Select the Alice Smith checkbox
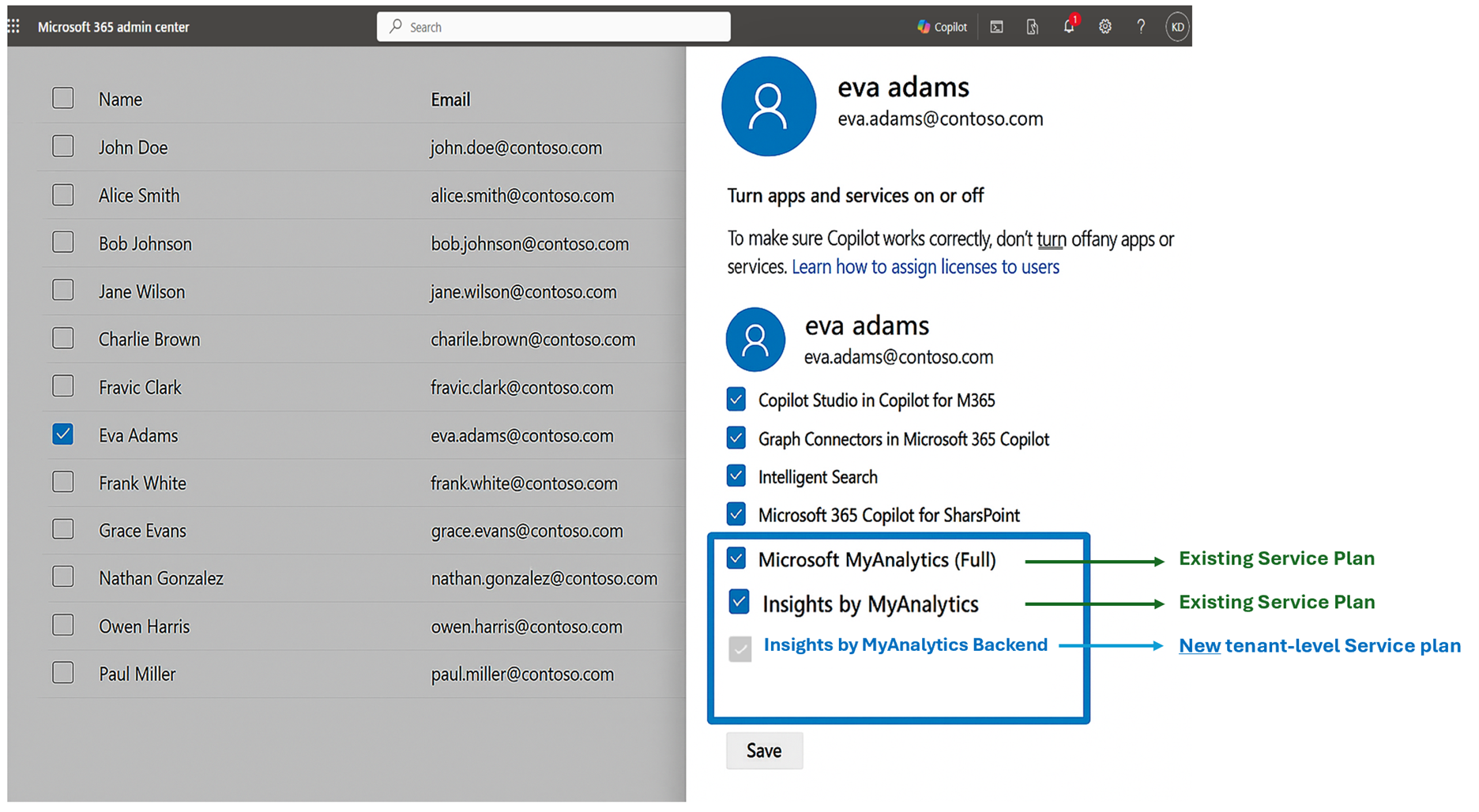1479x812 pixels. click(63, 194)
